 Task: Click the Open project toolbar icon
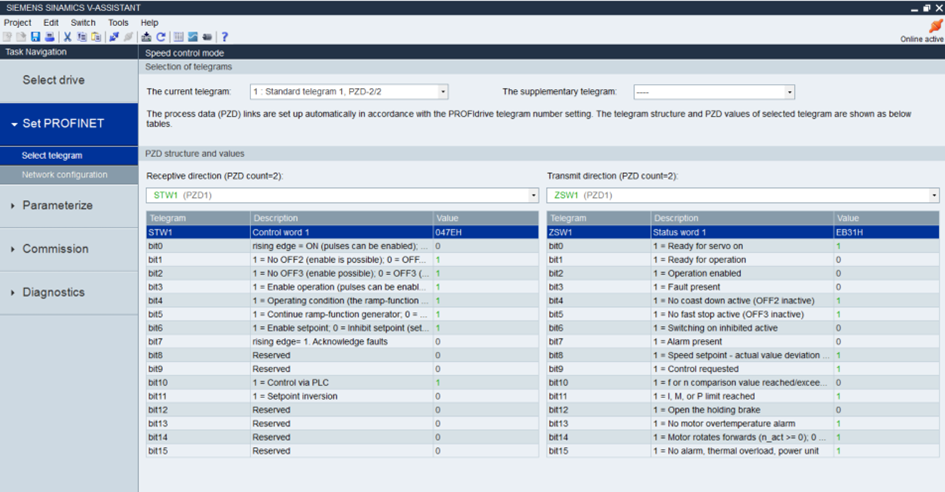click(21, 37)
